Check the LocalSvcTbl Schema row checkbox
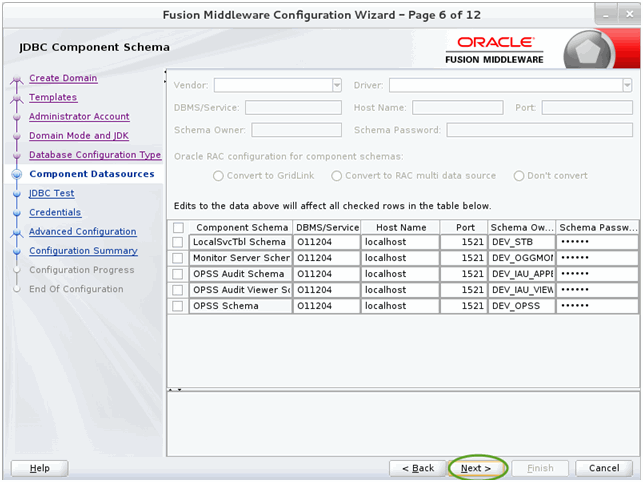Screen dimensions: 643x482 [178, 242]
